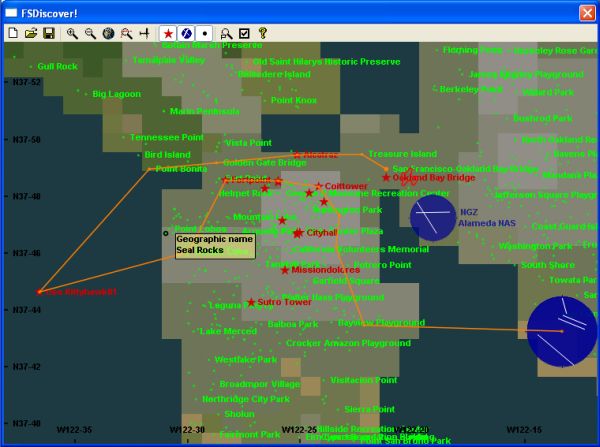The height and width of the screenshot is (447, 600).
Task: Click the Coittower landmark star
Action: pos(318,186)
